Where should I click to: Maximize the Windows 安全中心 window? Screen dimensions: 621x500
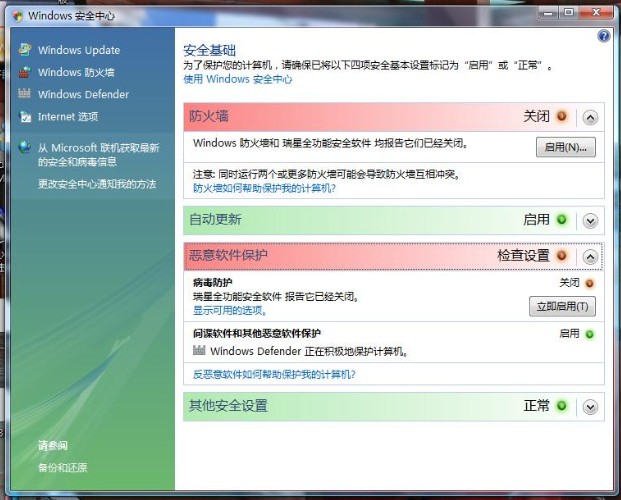point(569,13)
